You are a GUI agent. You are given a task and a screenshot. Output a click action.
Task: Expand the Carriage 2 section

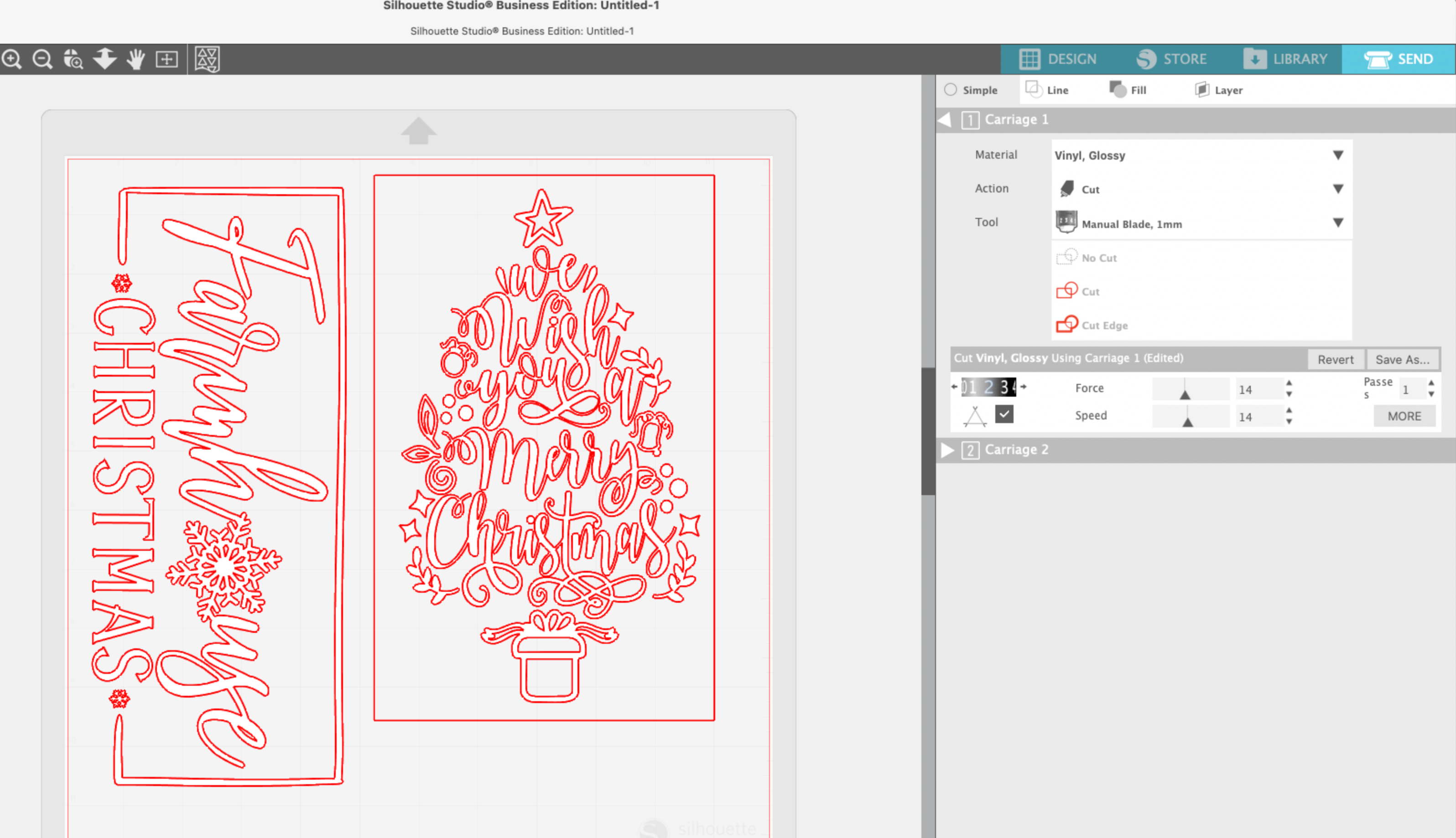coord(947,450)
